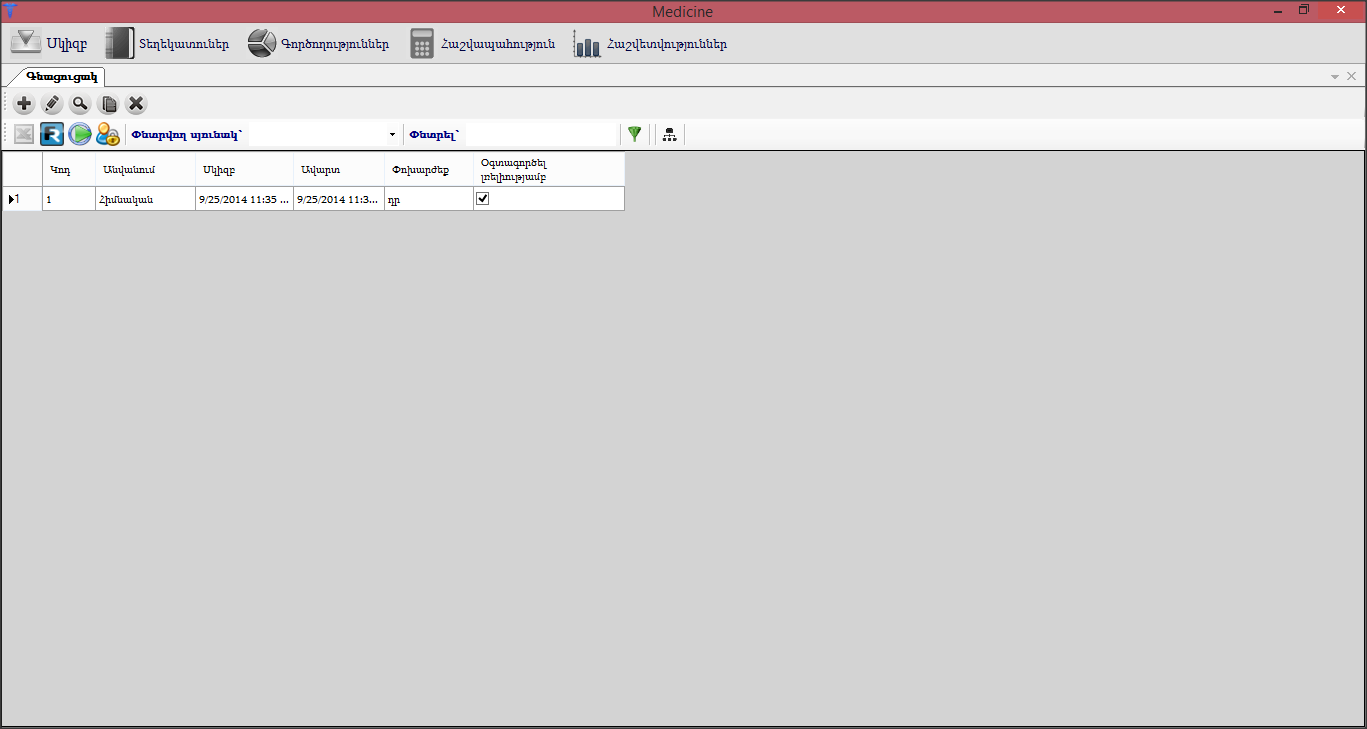1367x729 pixels.
Task: Click the copy record icon
Action: pos(108,104)
